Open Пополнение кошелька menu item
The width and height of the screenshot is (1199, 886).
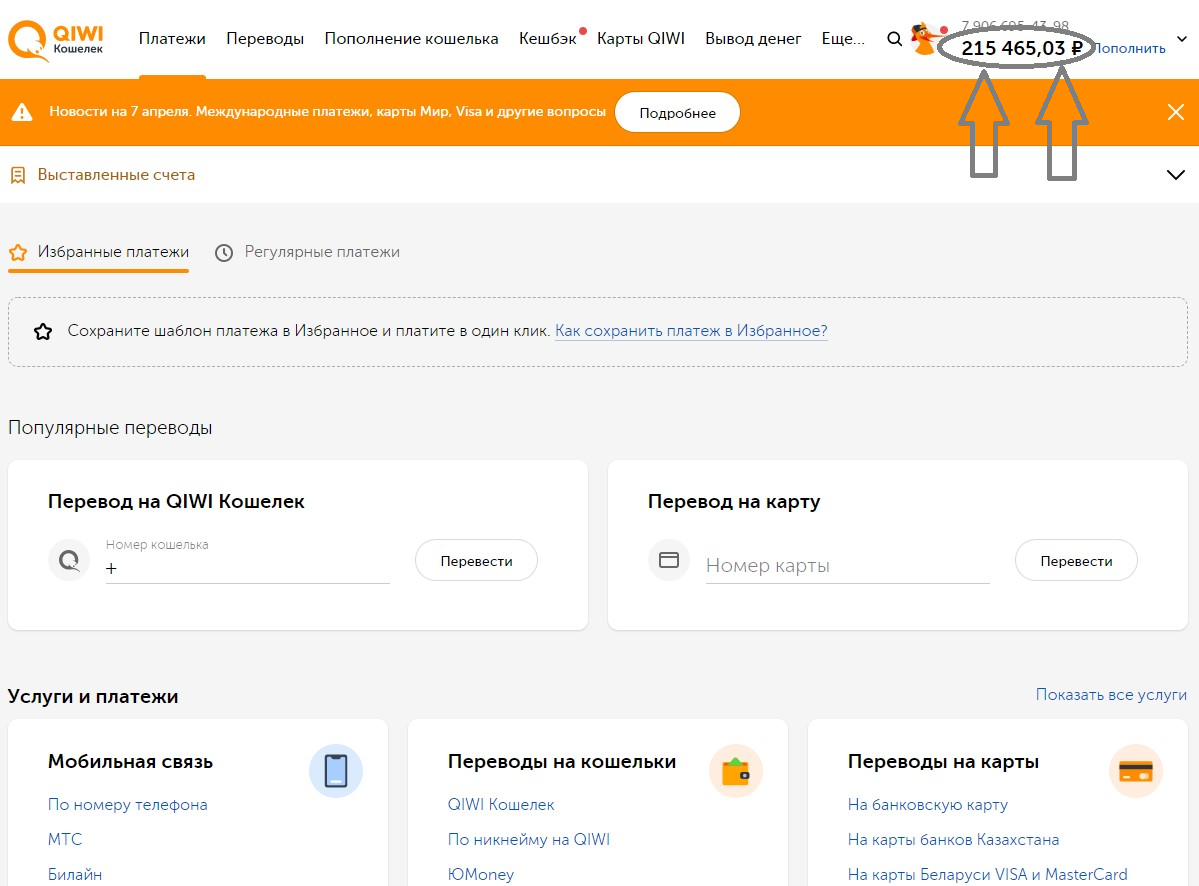click(411, 38)
